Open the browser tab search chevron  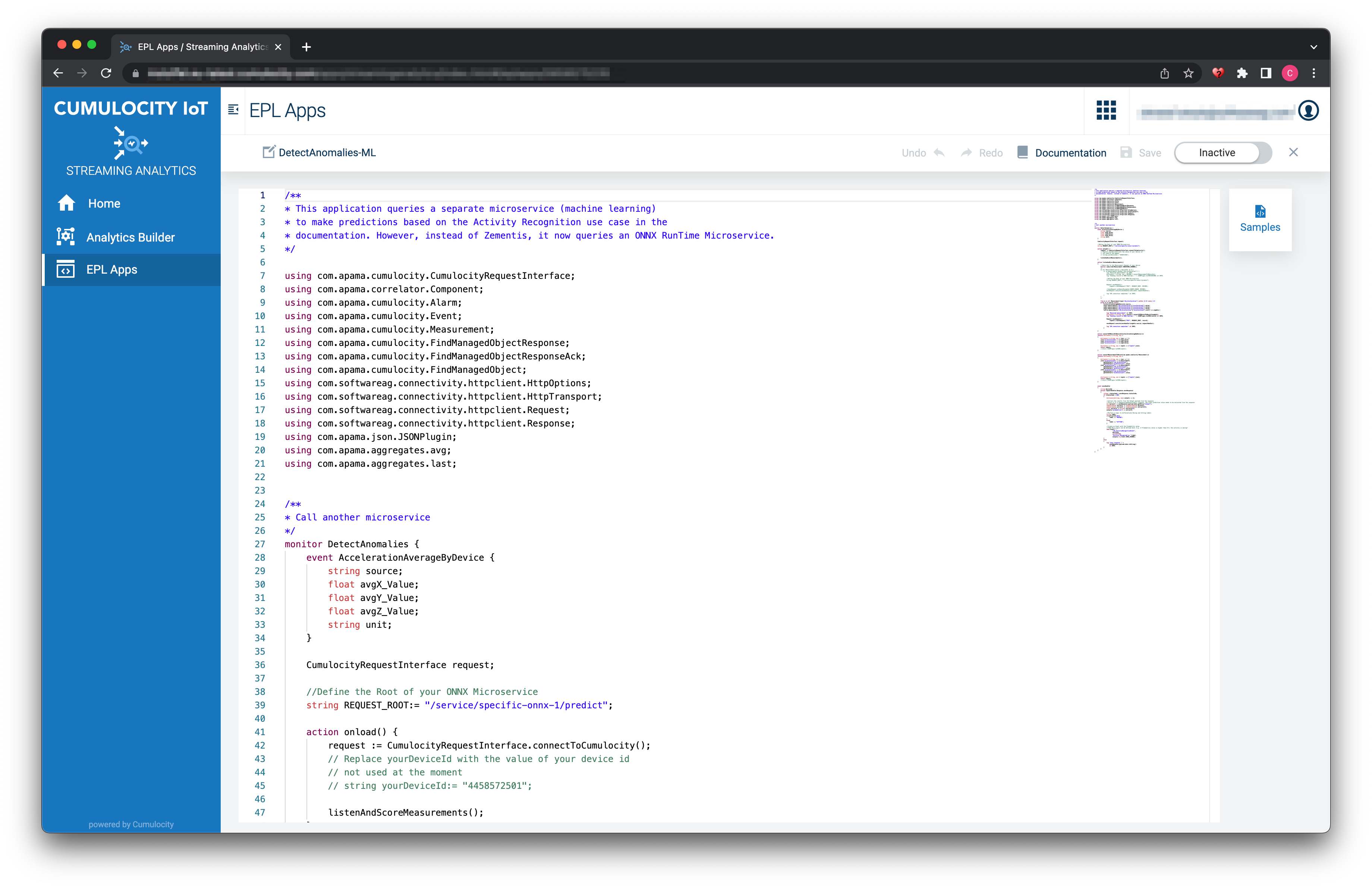(x=1313, y=47)
